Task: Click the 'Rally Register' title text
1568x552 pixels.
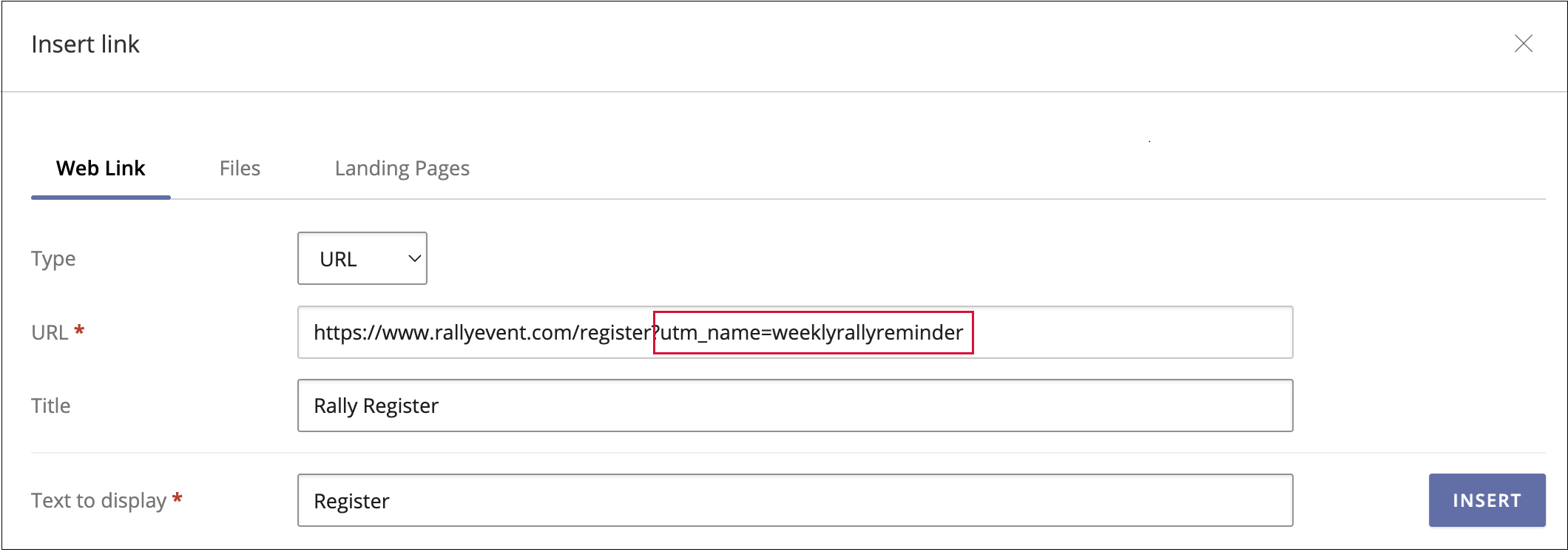Action: click(x=376, y=405)
